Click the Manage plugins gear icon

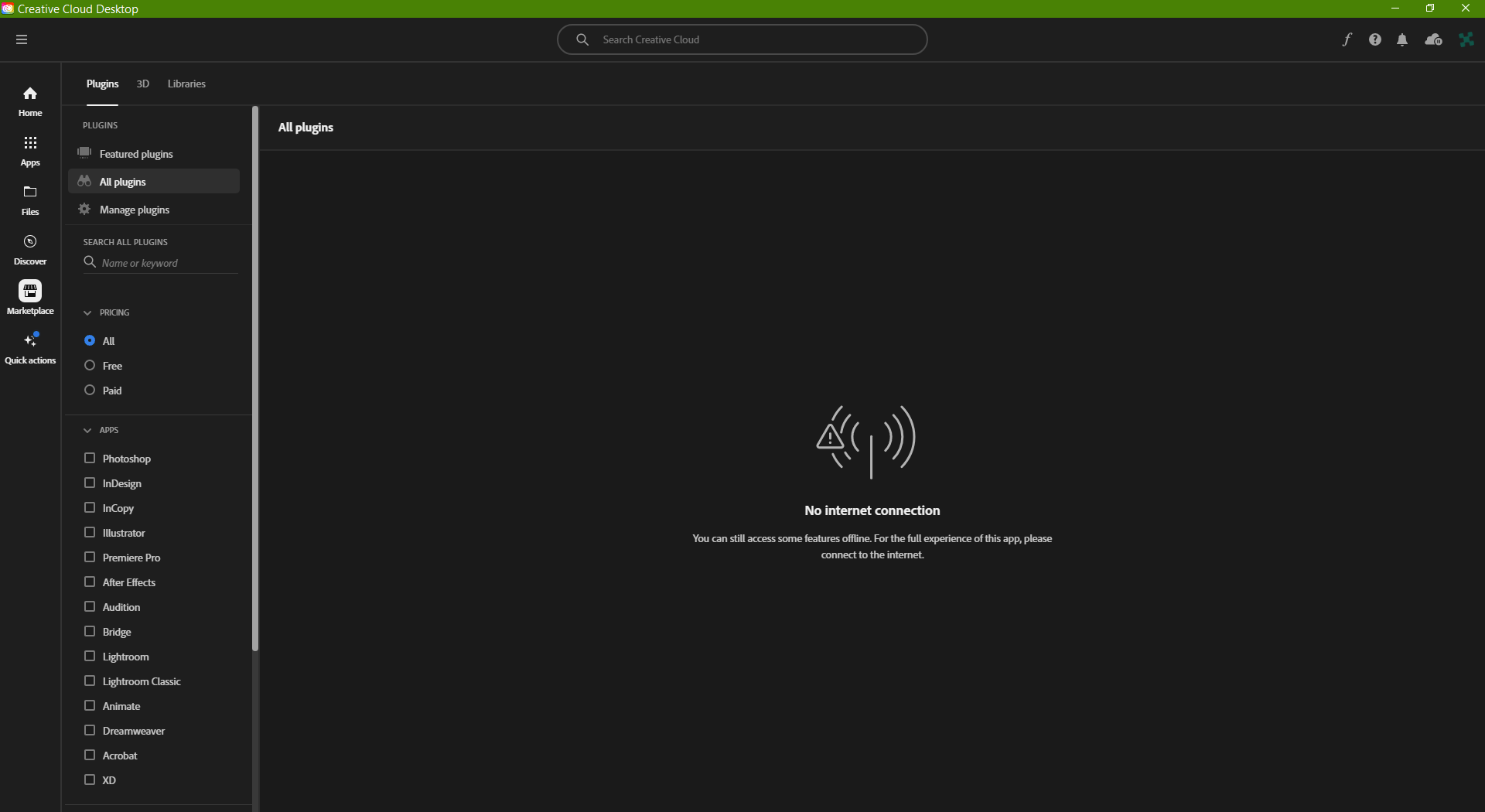click(x=84, y=209)
